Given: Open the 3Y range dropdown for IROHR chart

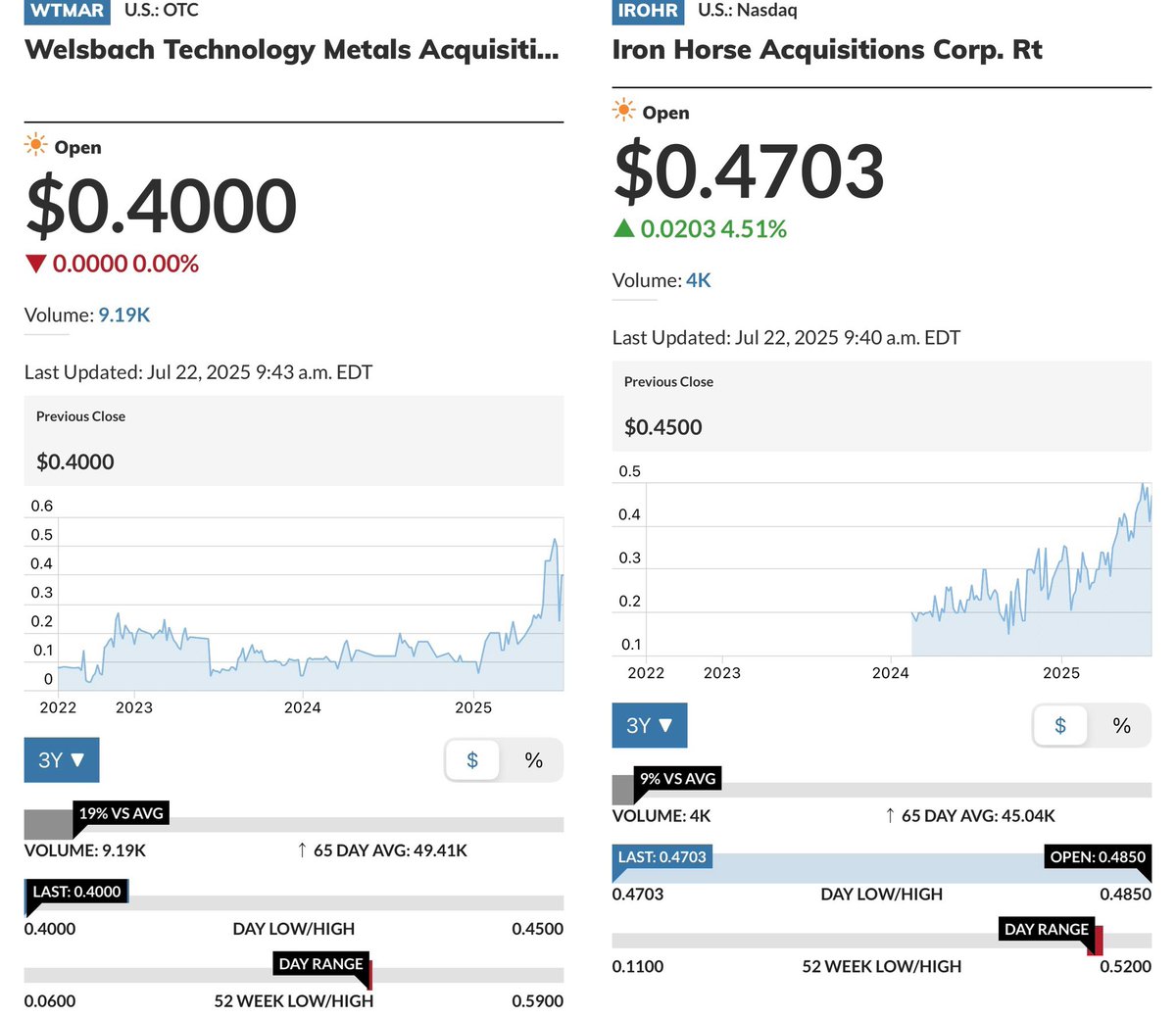Looking at the screenshot, I should pyautogui.click(x=650, y=725).
